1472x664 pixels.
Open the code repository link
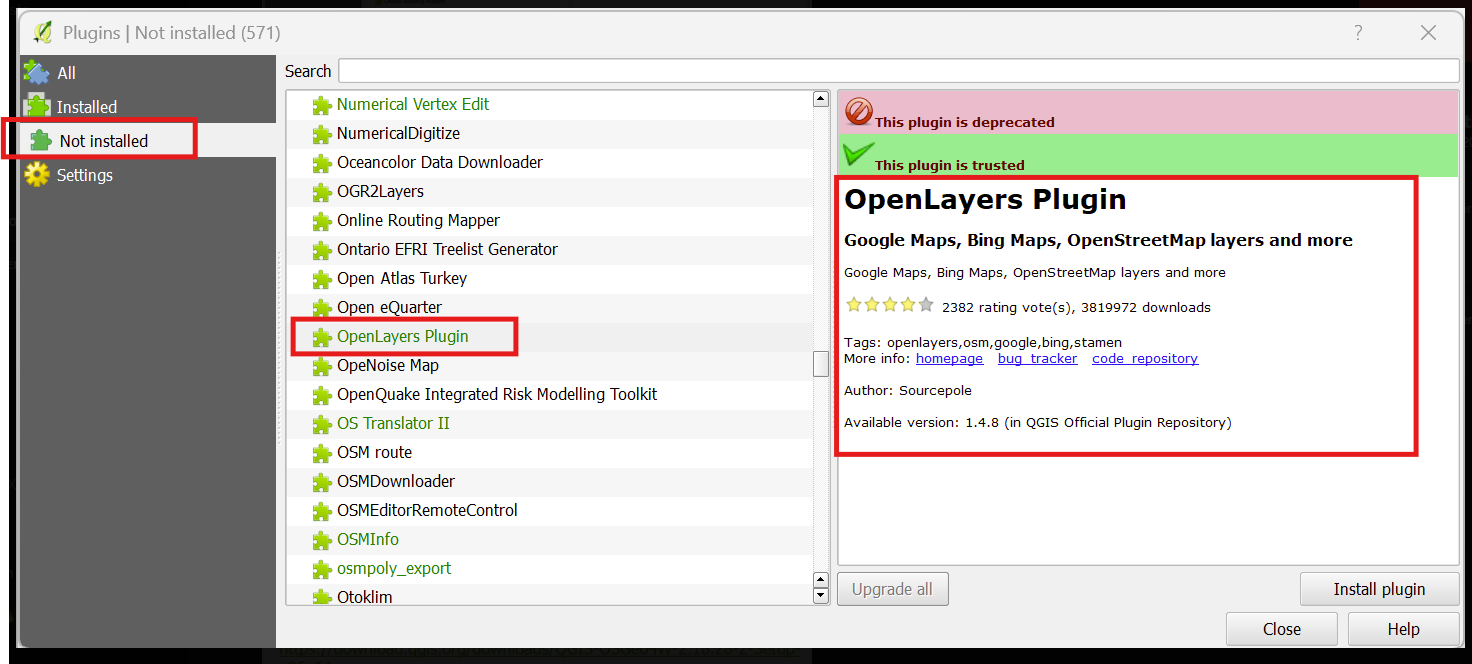1145,358
